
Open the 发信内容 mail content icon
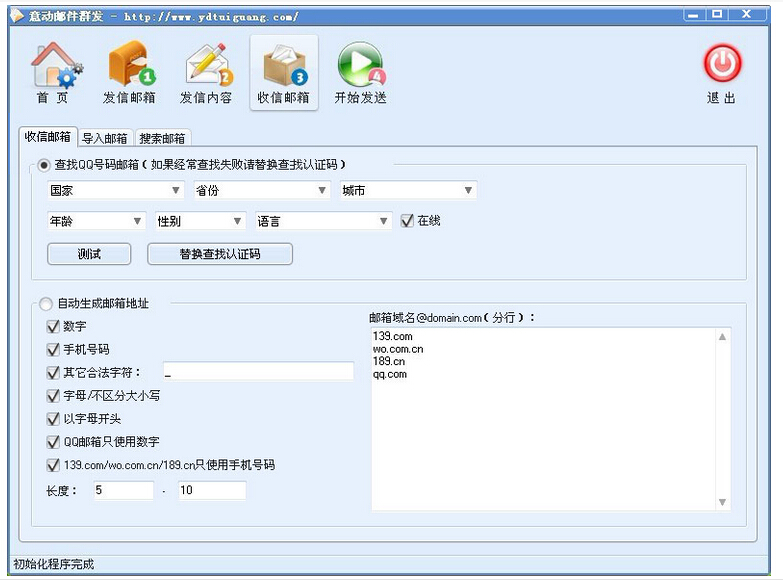pos(207,66)
